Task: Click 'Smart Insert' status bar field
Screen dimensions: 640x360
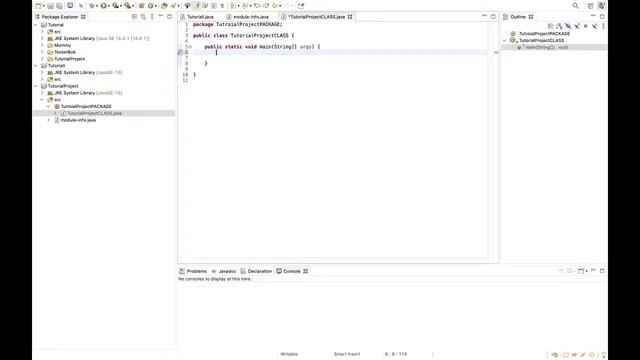Action: (x=347, y=354)
